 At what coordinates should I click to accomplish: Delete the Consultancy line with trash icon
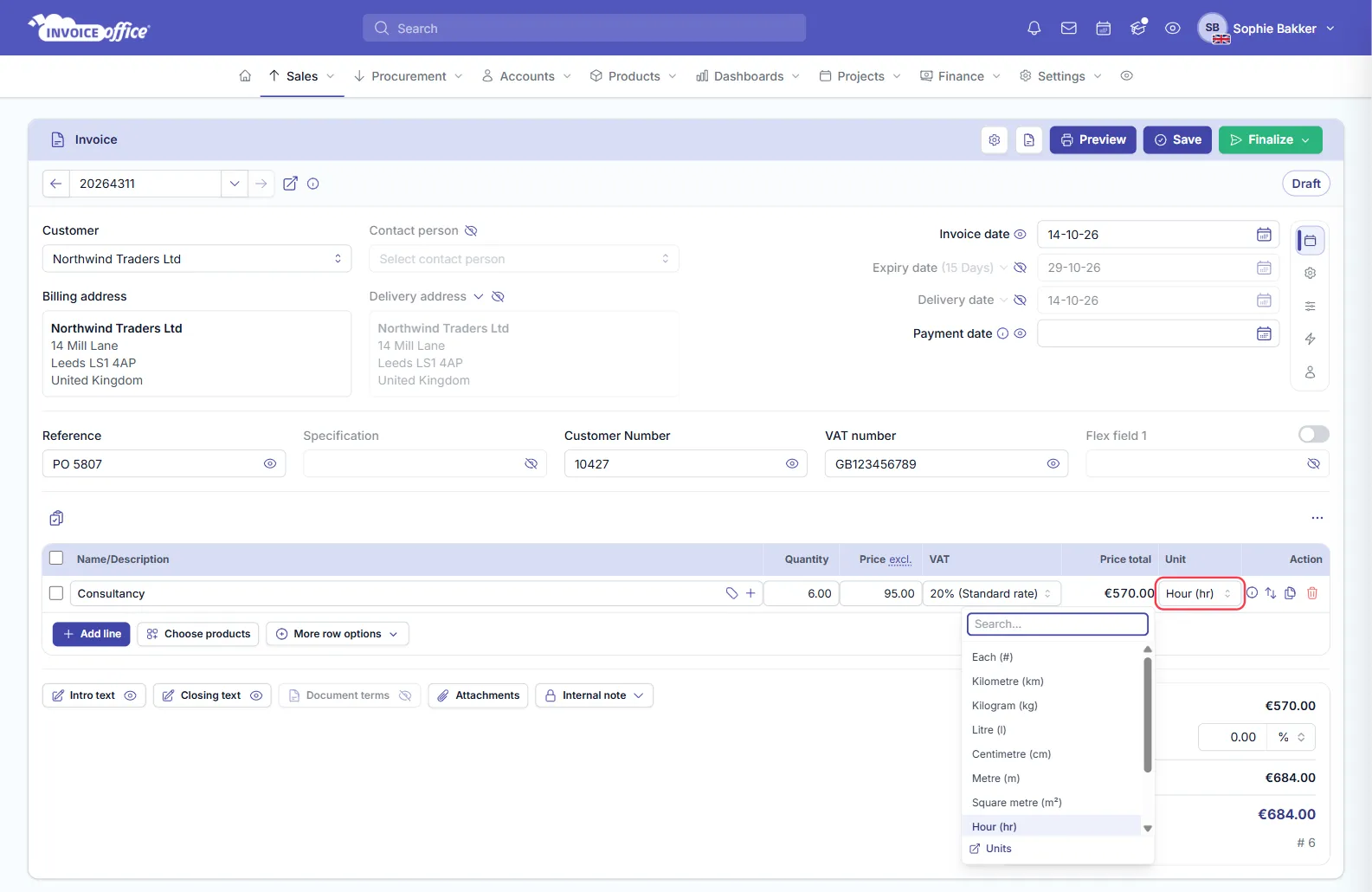coord(1312,593)
